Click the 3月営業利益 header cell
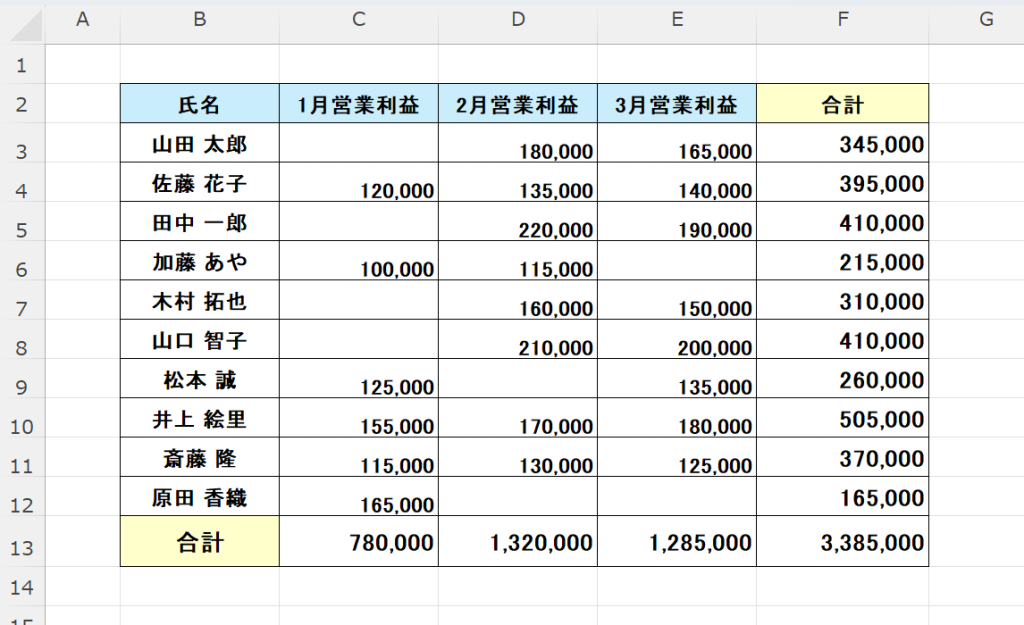This screenshot has height=625, width=1024. (677, 104)
